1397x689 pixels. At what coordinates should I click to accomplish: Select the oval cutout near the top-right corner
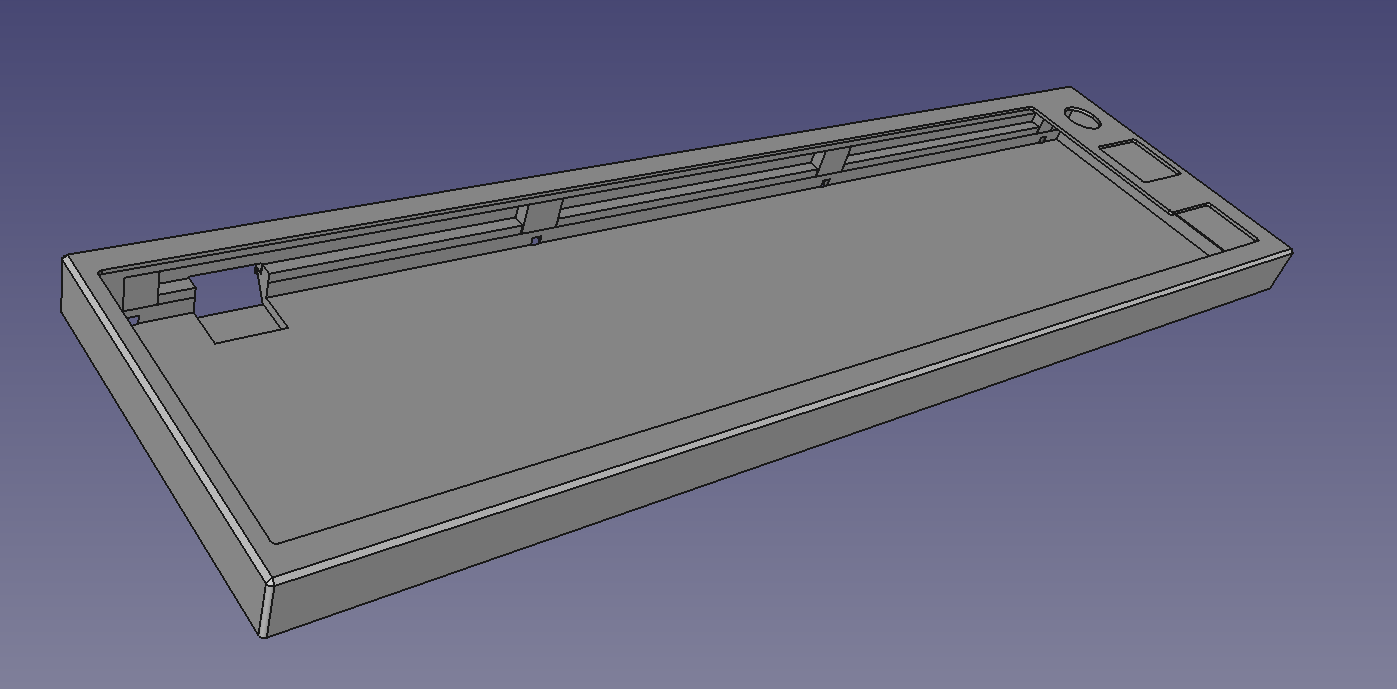1082,115
